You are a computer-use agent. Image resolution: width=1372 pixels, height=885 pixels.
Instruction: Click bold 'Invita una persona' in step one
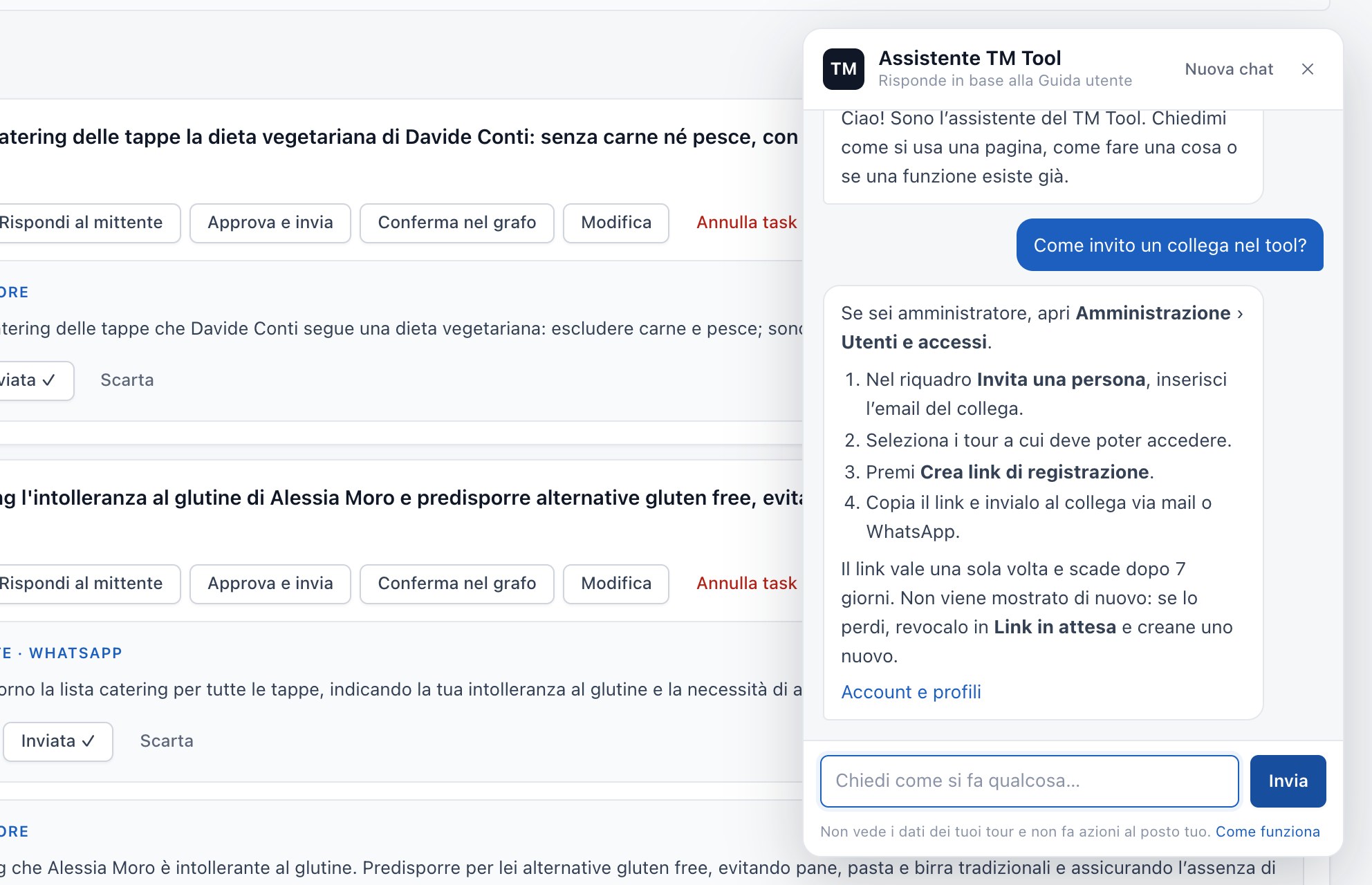coord(1061,380)
